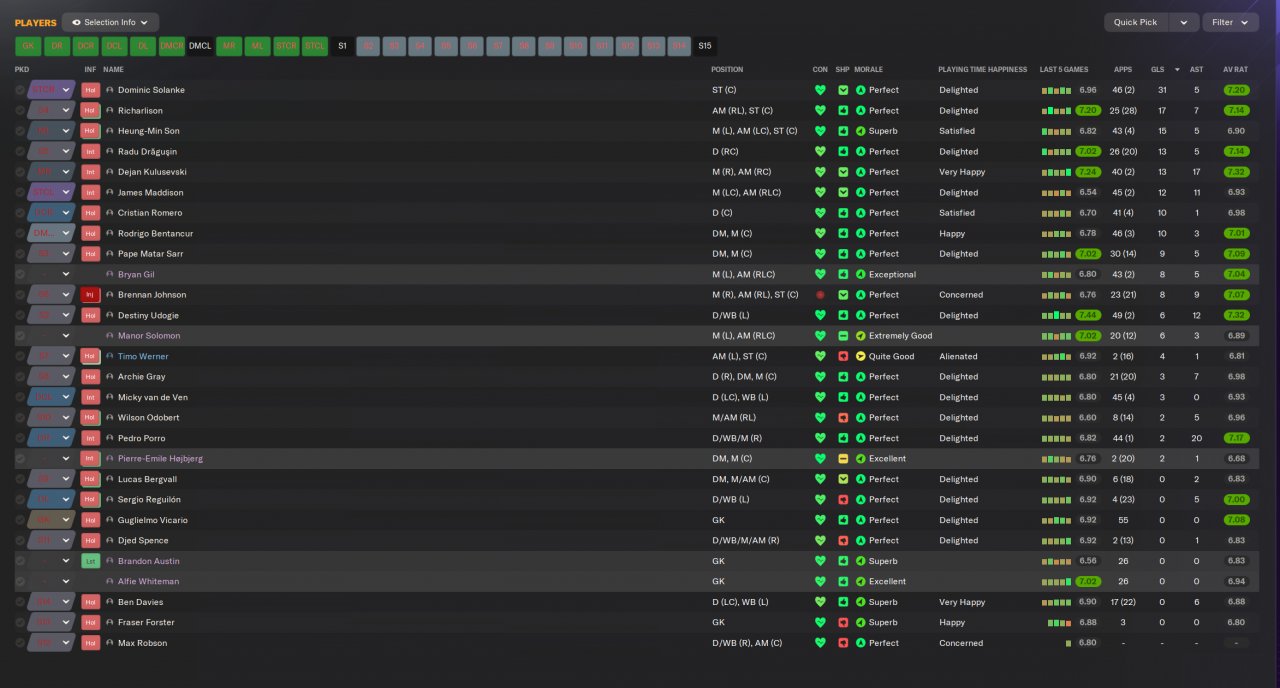Click Destiny Udogie's condition heart icon
Viewport: 1280px width, 688px height.
[820, 315]
